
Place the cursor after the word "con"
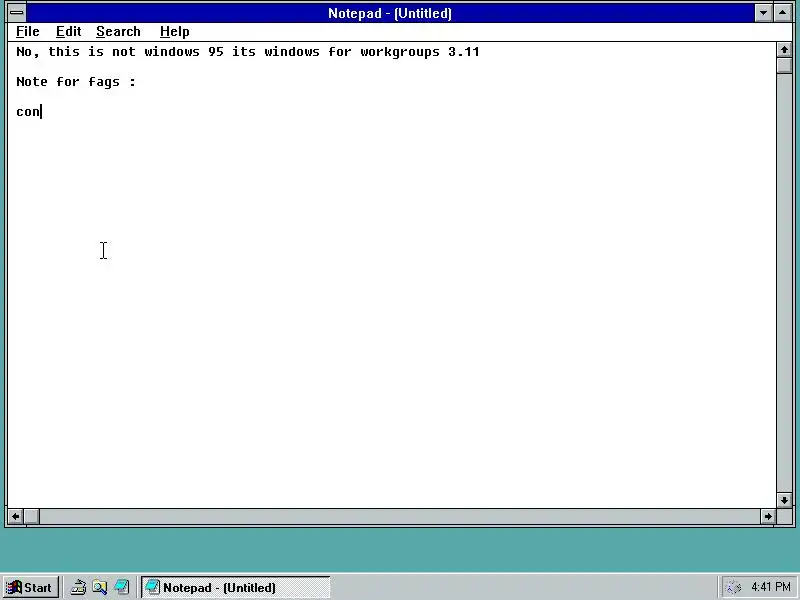point(41,111)
